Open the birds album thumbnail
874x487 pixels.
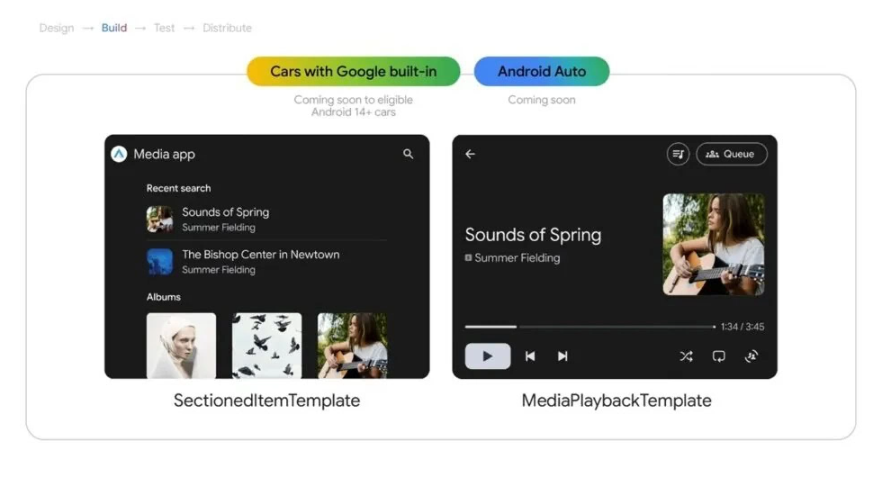[267, 345]
